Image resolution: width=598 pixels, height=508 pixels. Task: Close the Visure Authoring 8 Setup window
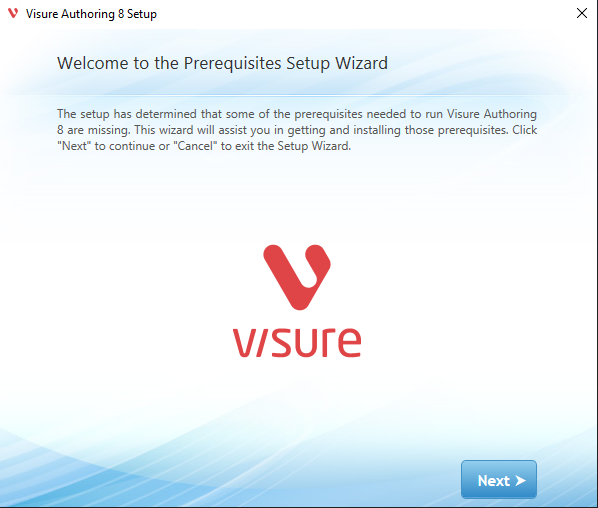point(582,13)
